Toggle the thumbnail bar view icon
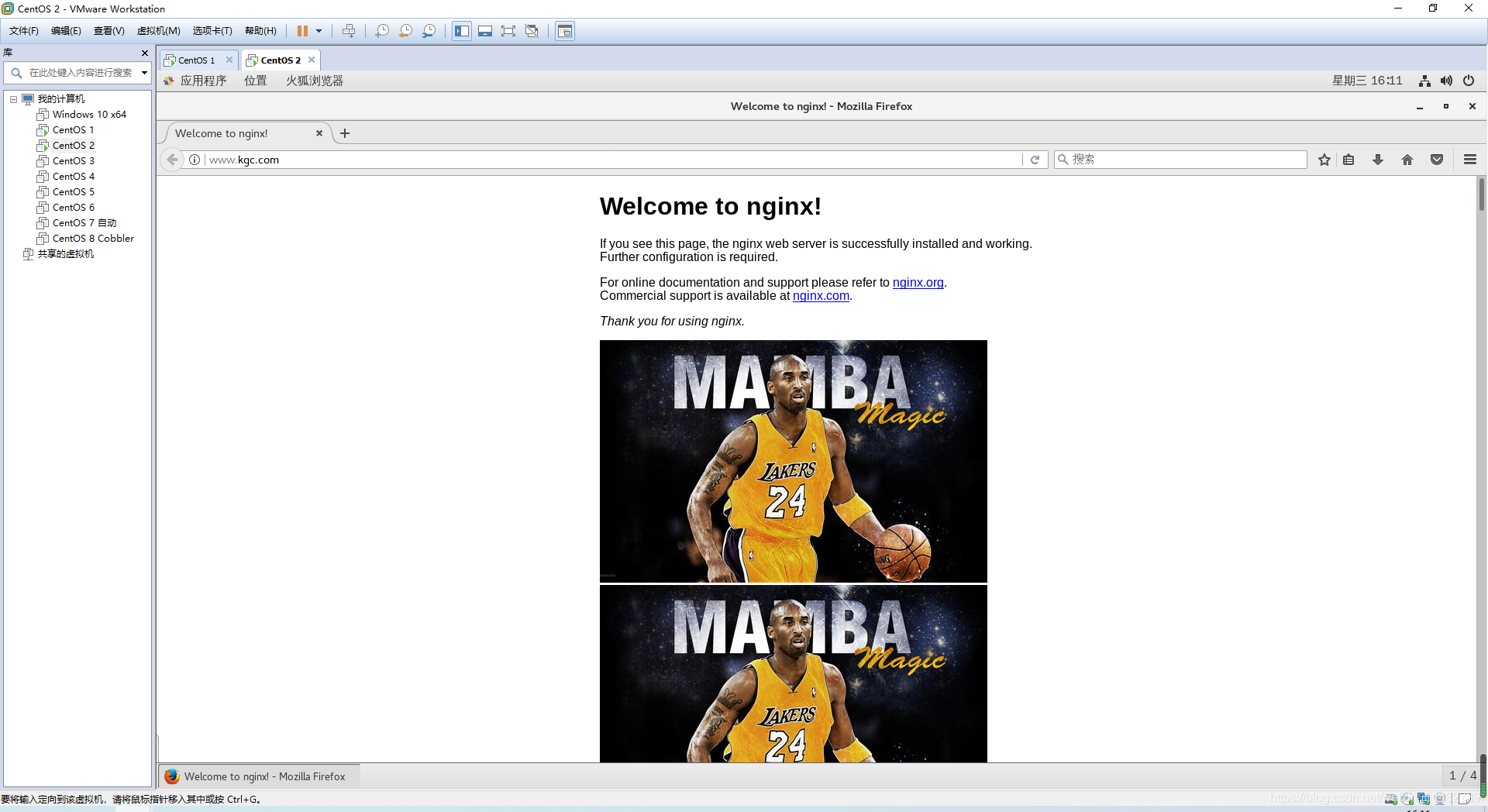The image size is (1488, 812). 485,31
